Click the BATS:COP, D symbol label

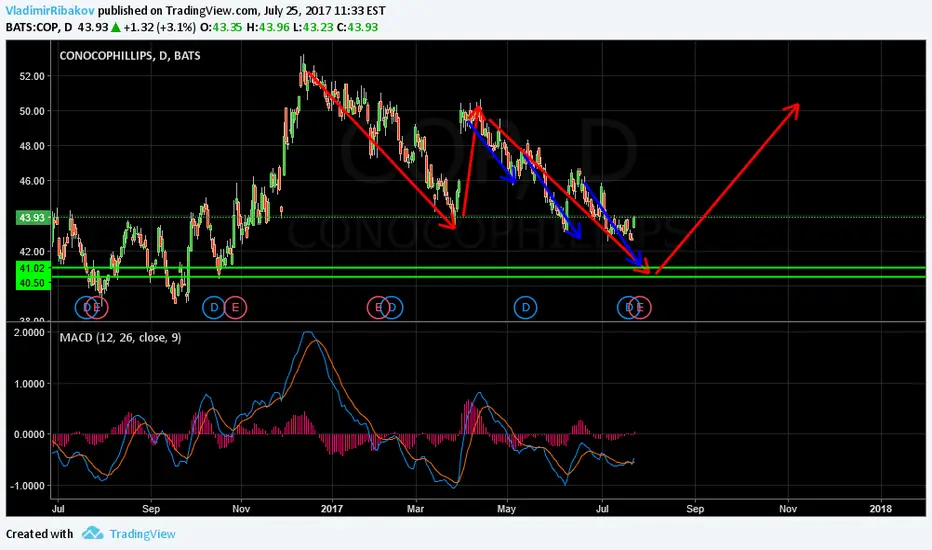pos(39,27)
